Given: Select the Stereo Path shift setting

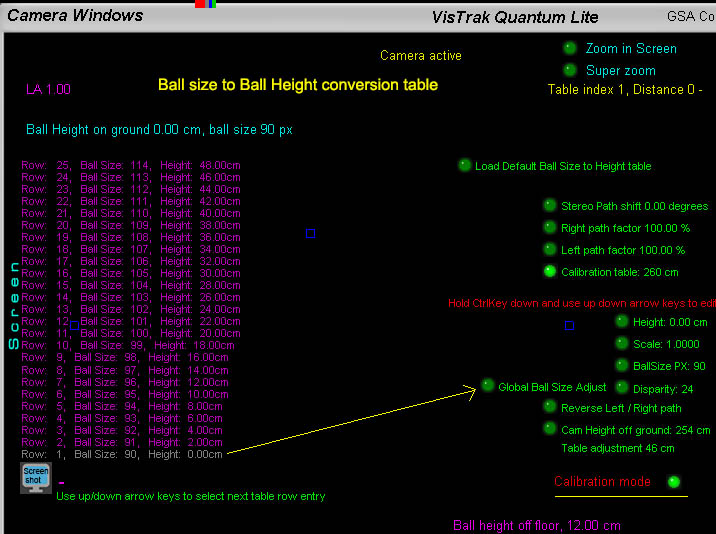Looking at the screenshot, I should 550,205.
